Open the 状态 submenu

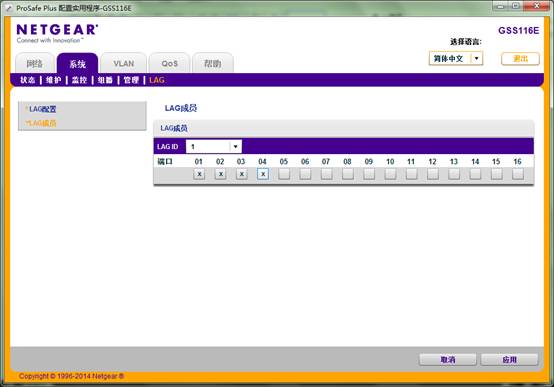tap(28, 80)
